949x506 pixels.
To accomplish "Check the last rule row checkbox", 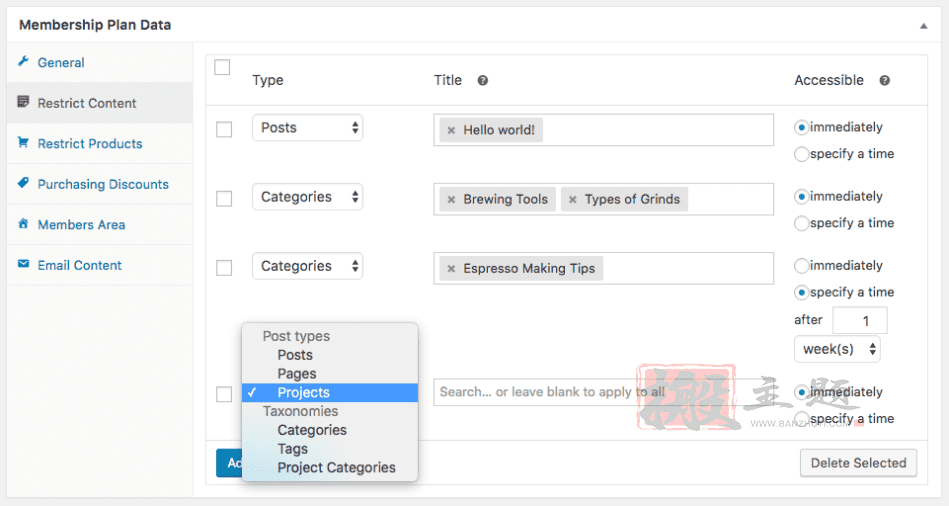I will [224, 393].
